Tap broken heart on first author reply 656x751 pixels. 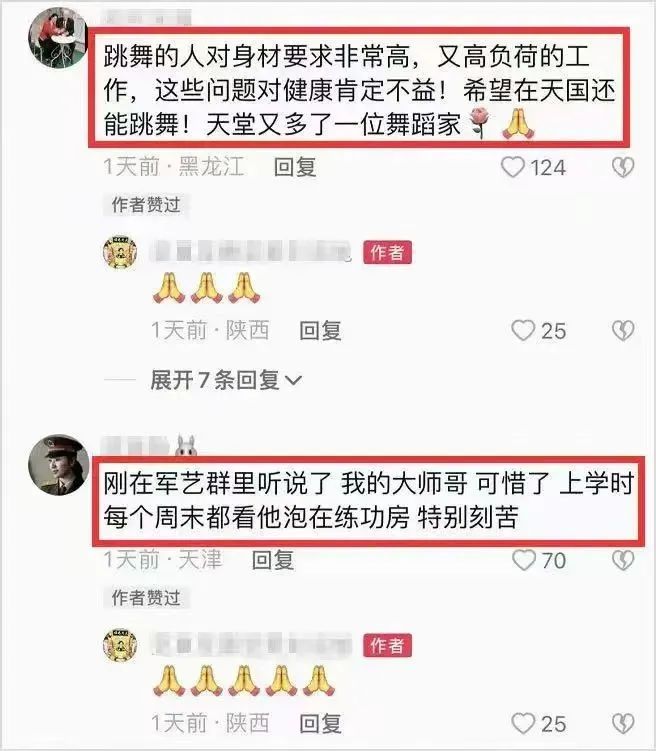(x=623, y=330)
